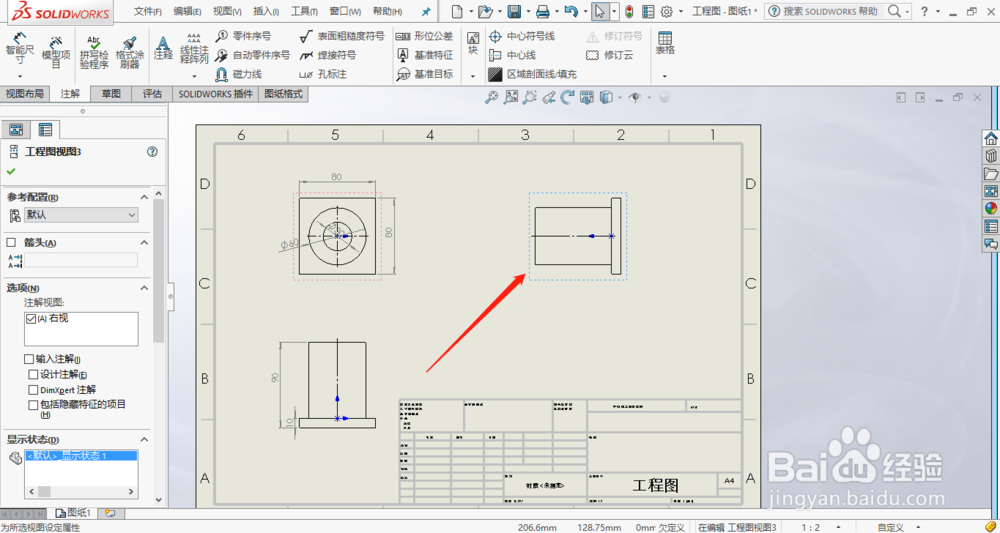Click the Auto Balloon tool
The image size is (1000, 533).
tap(253, 55)
